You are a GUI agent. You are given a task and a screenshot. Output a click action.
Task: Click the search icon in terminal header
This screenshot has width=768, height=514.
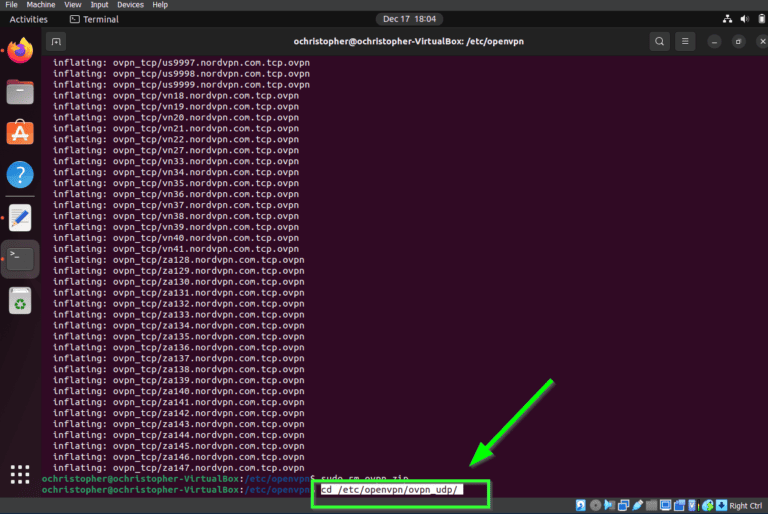[659, 41]
